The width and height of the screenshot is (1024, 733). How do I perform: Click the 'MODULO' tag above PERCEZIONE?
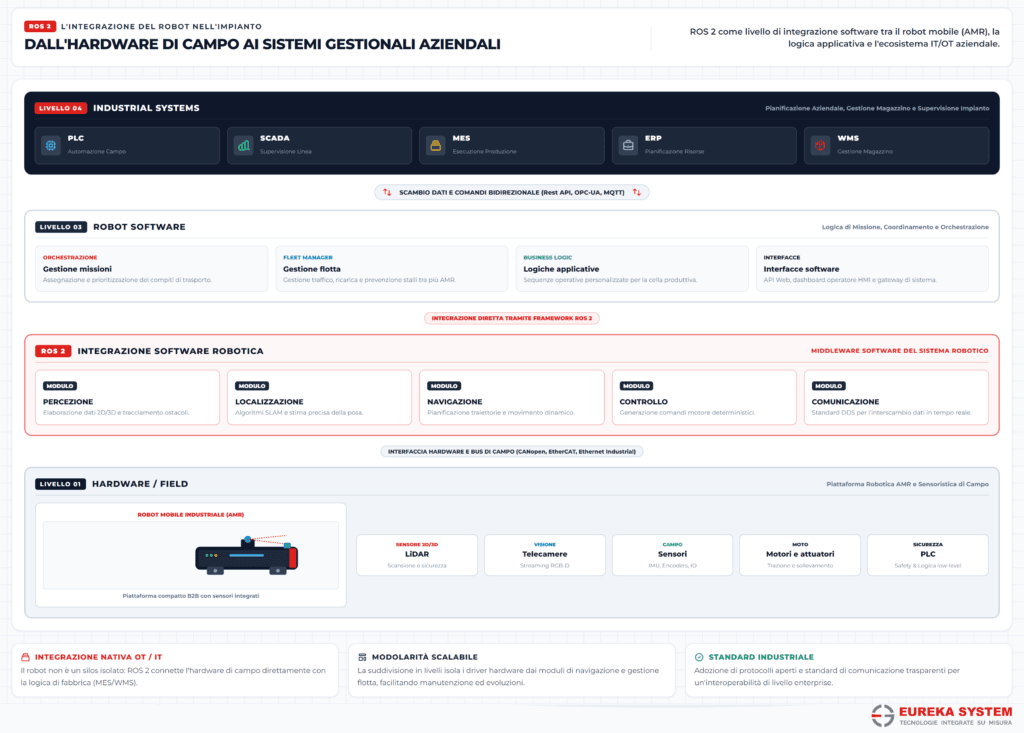(60, 386)
